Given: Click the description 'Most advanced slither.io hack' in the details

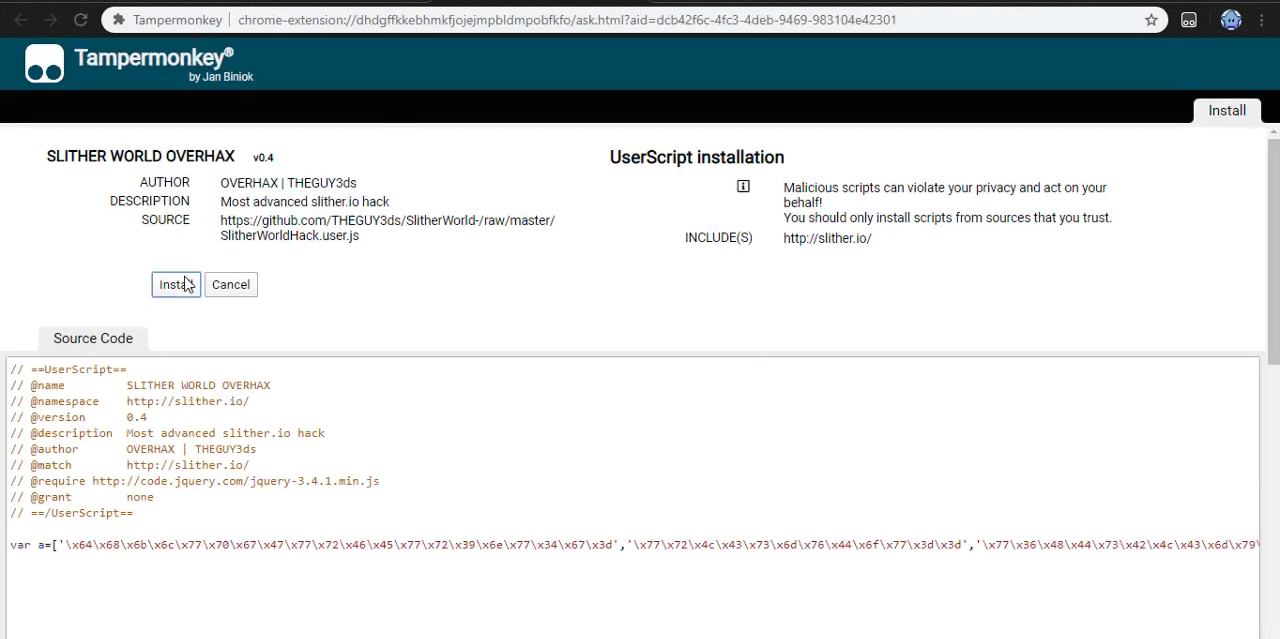Looking at the screenshot, I should point(305,201).
